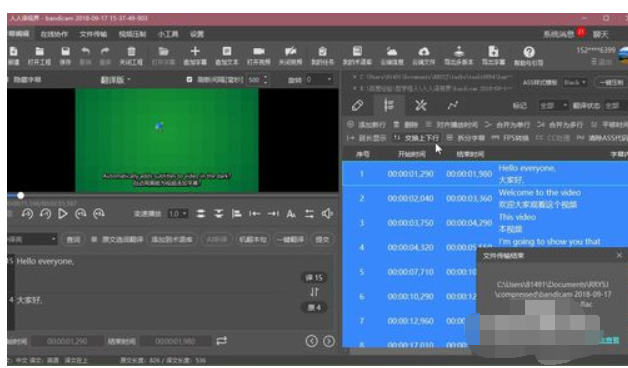Click the font size Aa icon

click(291, 214)
